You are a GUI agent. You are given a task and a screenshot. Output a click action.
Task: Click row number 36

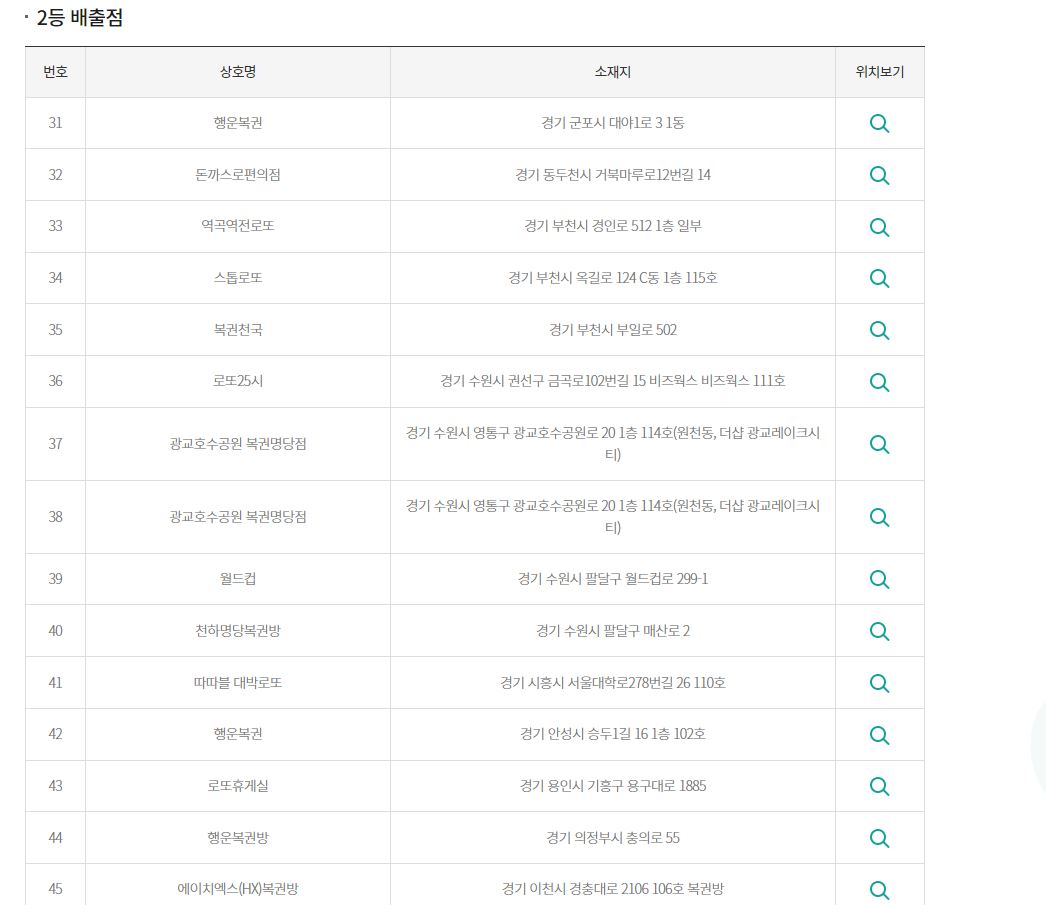[x=55, y=381]
